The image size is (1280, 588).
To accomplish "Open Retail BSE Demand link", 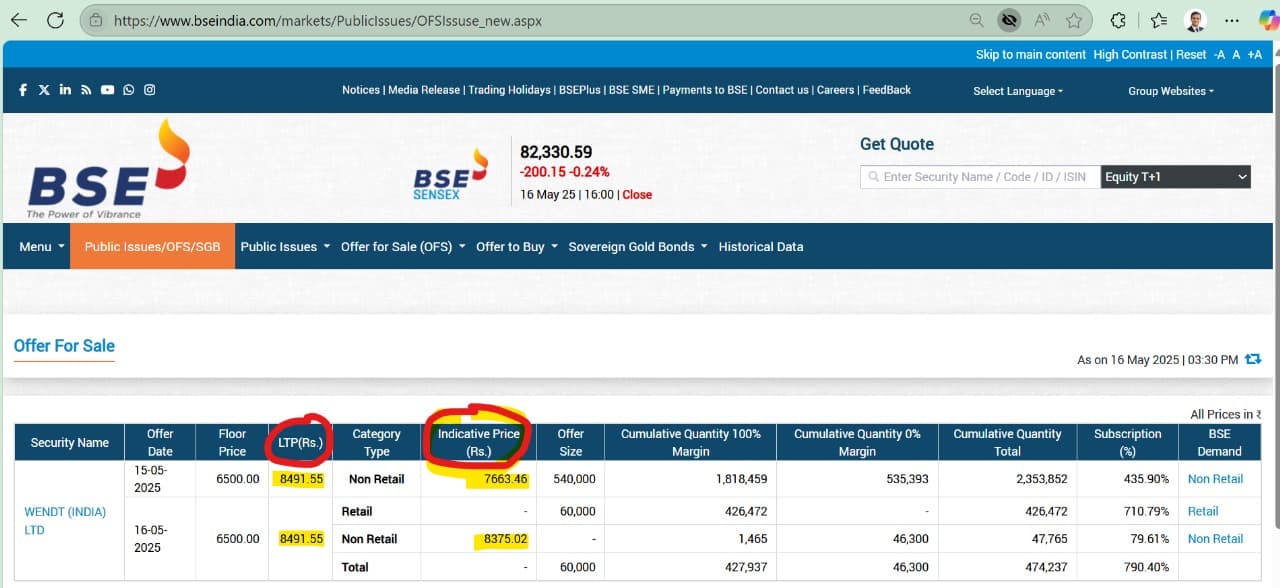I will (1203, 511).
